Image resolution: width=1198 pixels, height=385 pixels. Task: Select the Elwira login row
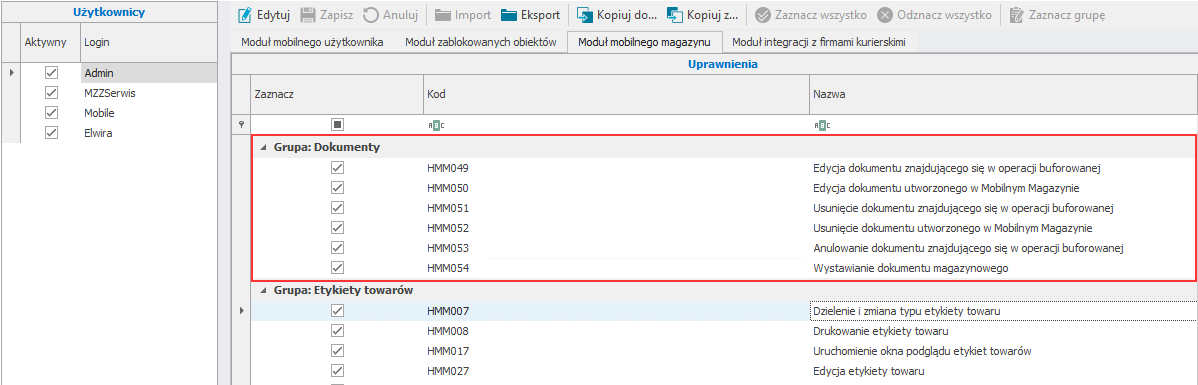click(x=148, y=132)
